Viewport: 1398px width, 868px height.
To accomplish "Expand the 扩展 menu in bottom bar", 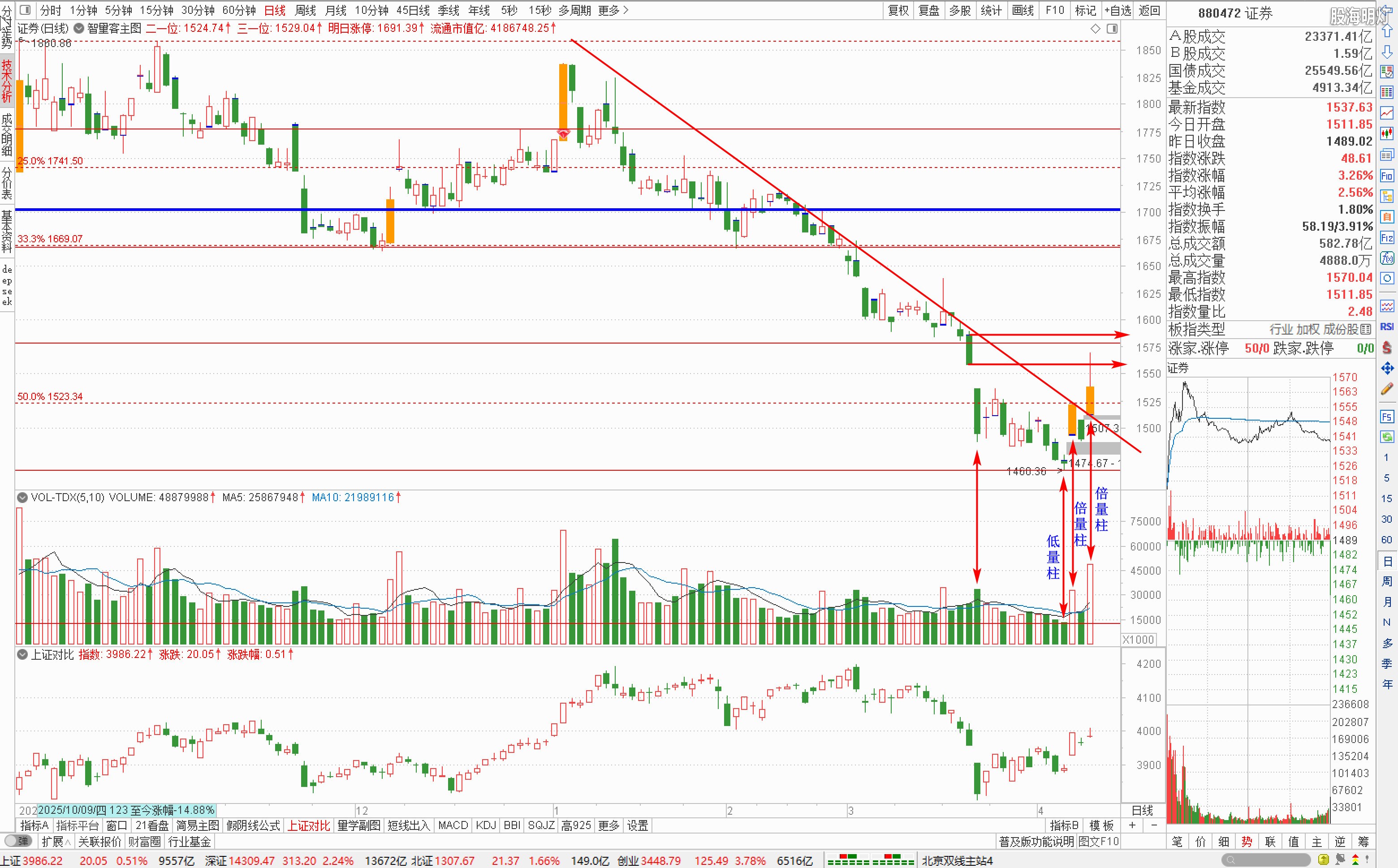I will tap(56, 842).
